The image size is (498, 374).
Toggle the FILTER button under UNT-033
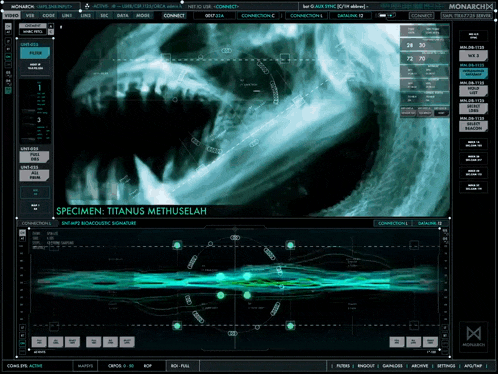click(x=35, y=53)
